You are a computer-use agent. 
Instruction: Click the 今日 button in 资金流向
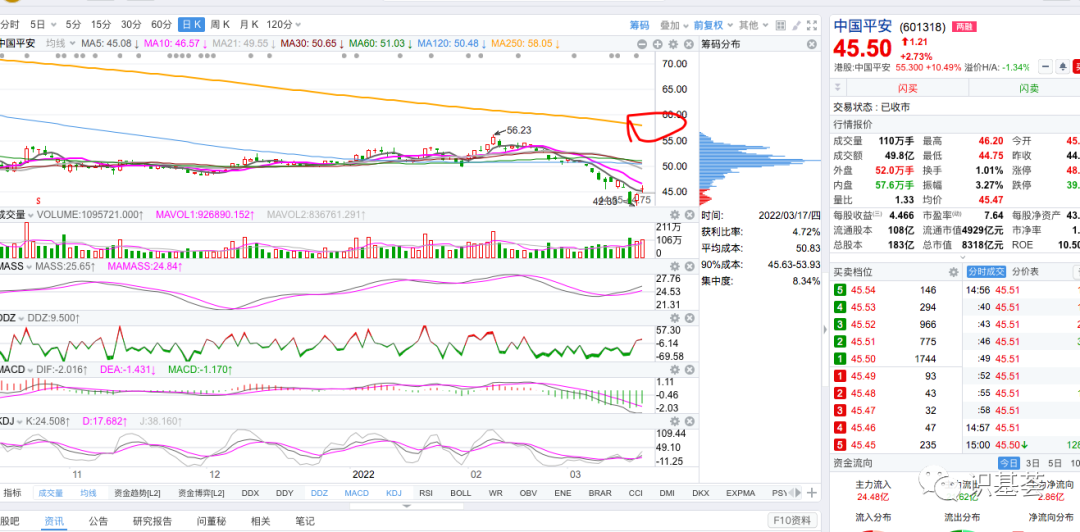pyautogui.click(x=1008, y=462)
